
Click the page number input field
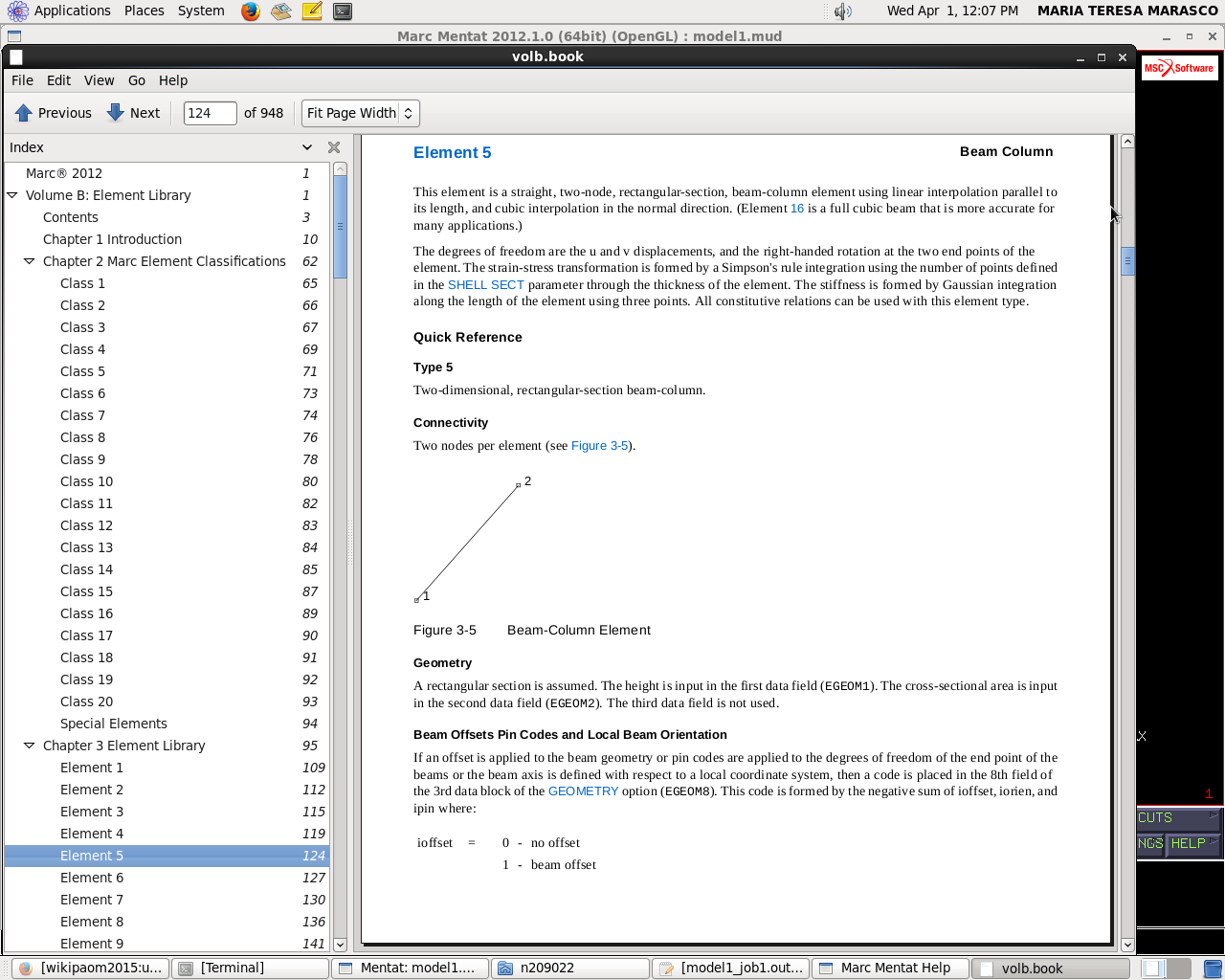click(x=210, y=113)
